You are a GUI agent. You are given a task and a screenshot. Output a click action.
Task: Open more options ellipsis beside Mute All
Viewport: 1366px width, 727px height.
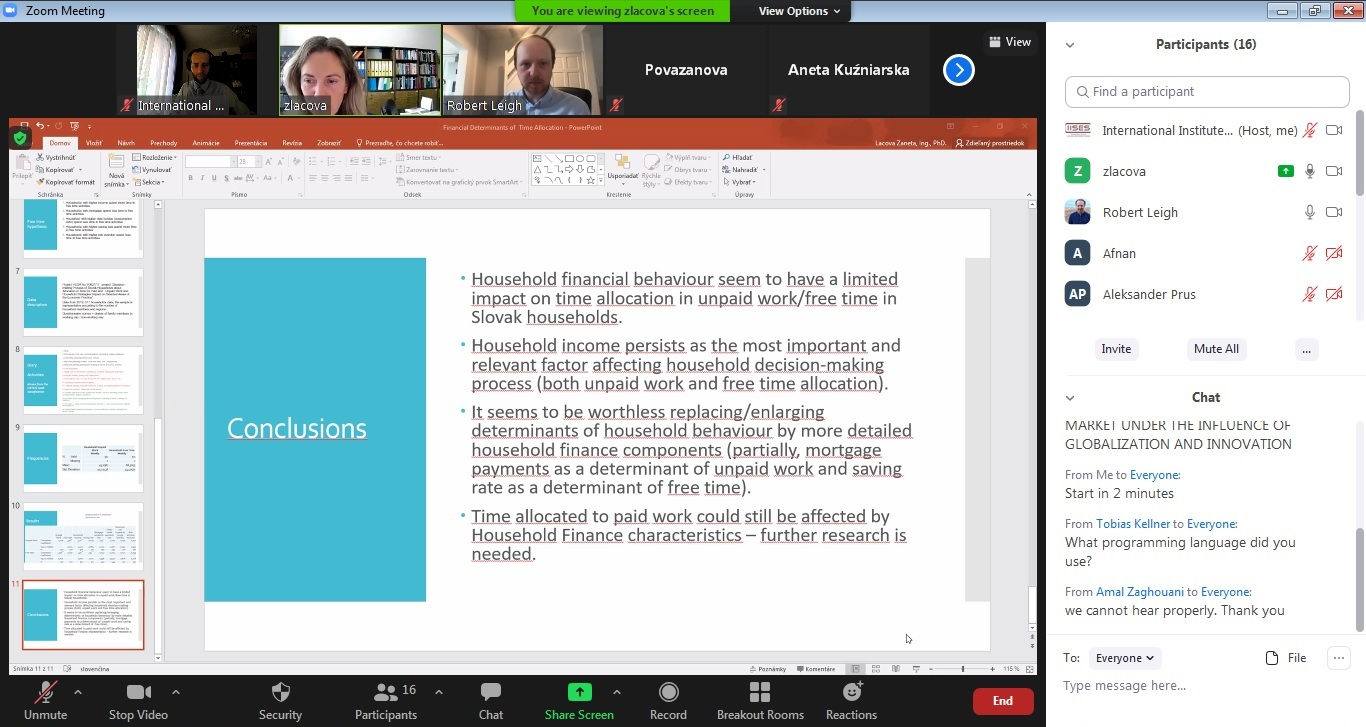1305,349
